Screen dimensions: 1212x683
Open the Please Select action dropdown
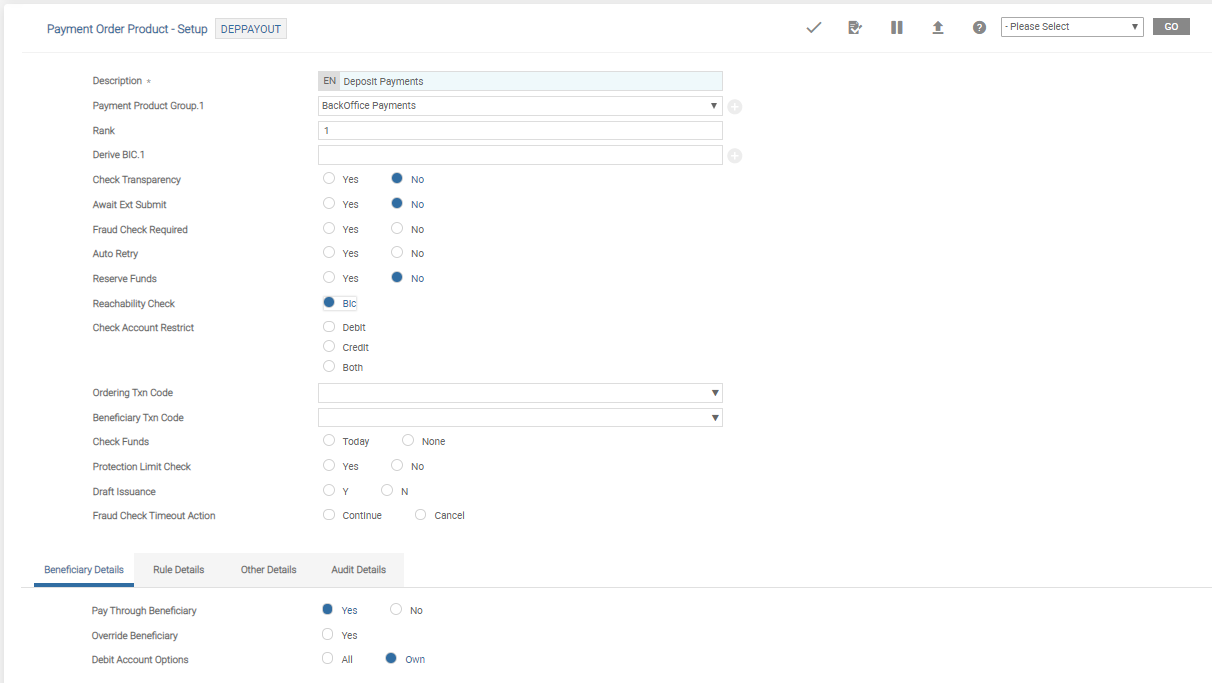1071,27
